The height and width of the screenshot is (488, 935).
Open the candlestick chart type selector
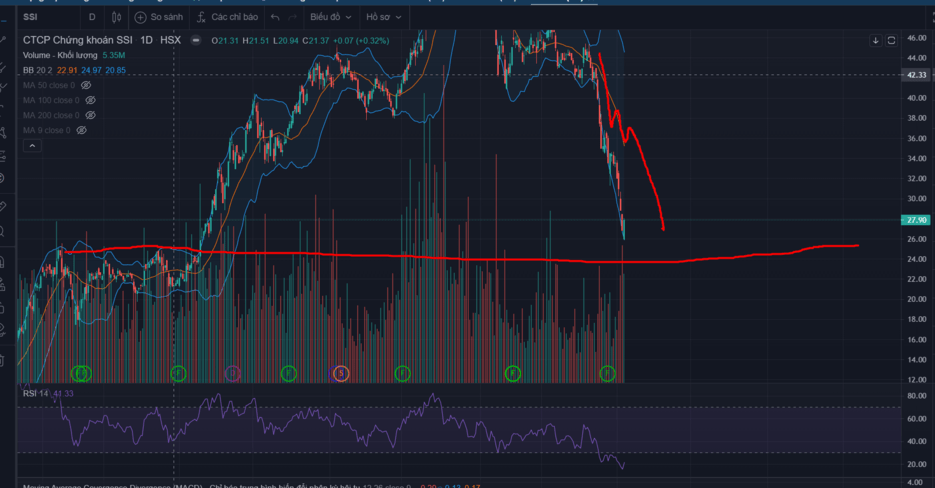116,17
